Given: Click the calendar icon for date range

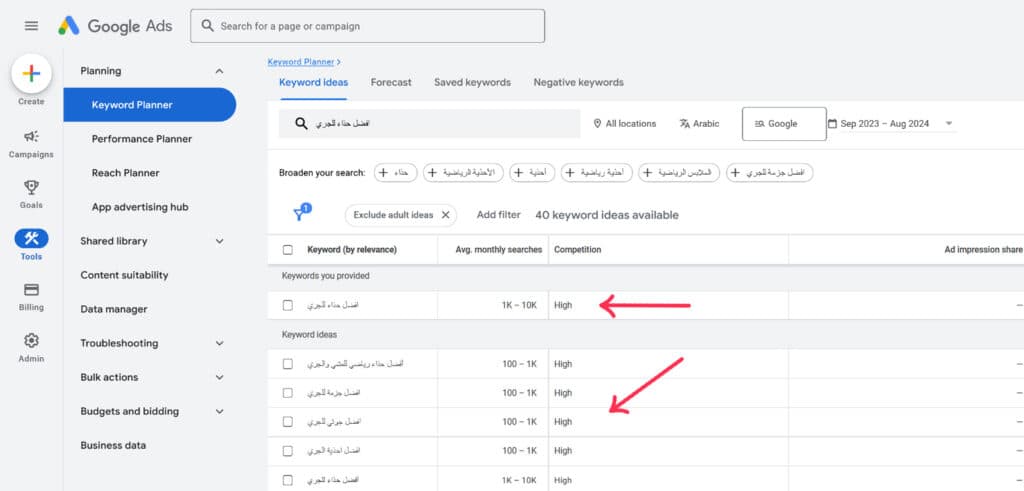Looking at the screenshot, I should click(832, 123).
